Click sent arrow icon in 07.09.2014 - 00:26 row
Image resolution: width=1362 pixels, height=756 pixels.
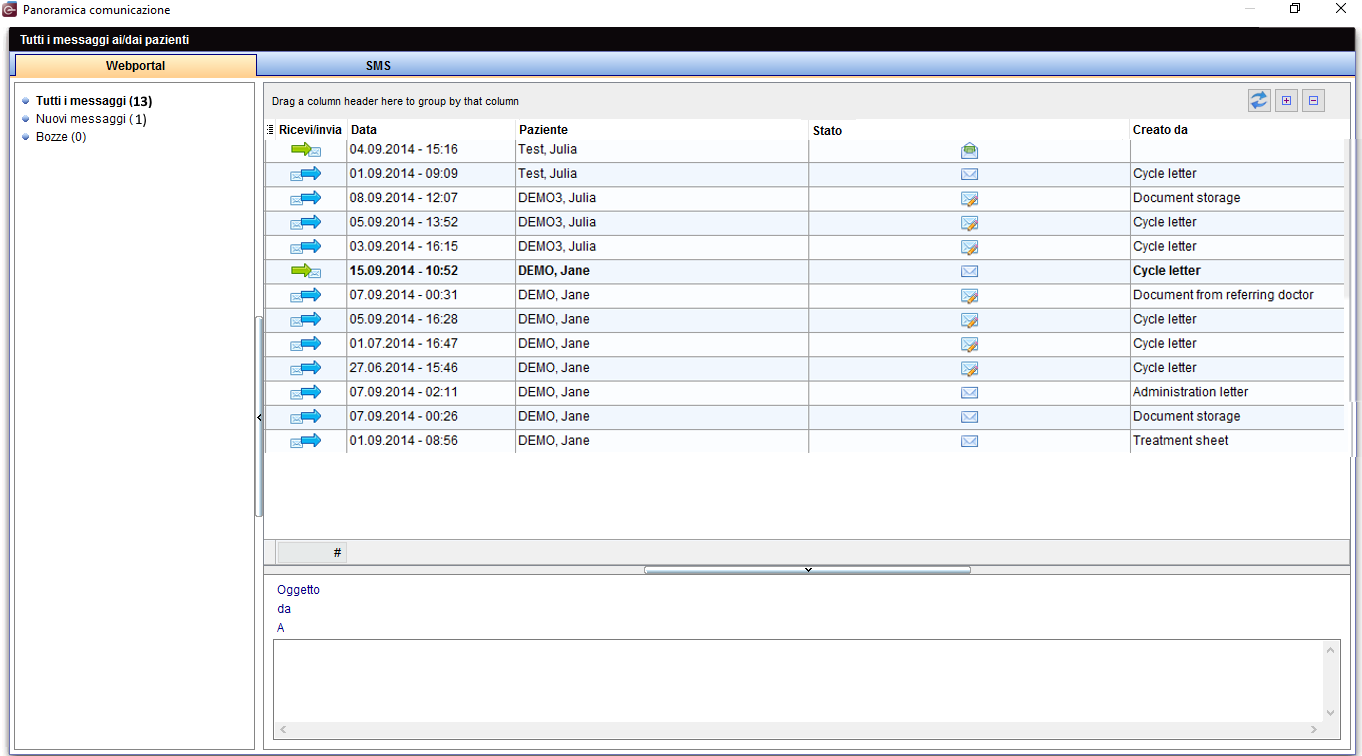click(306, 416)
